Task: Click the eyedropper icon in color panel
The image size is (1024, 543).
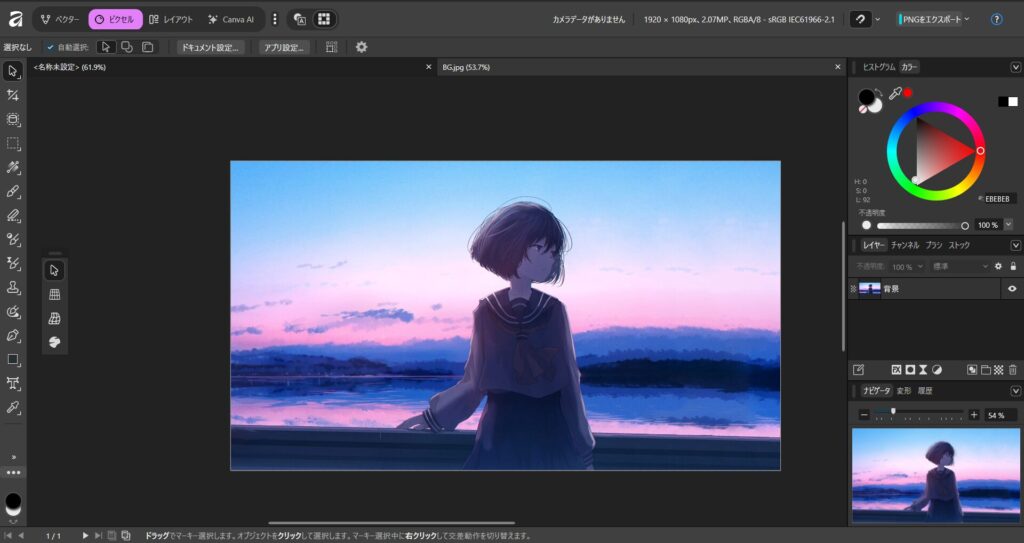Action: [x=895, y=93]
